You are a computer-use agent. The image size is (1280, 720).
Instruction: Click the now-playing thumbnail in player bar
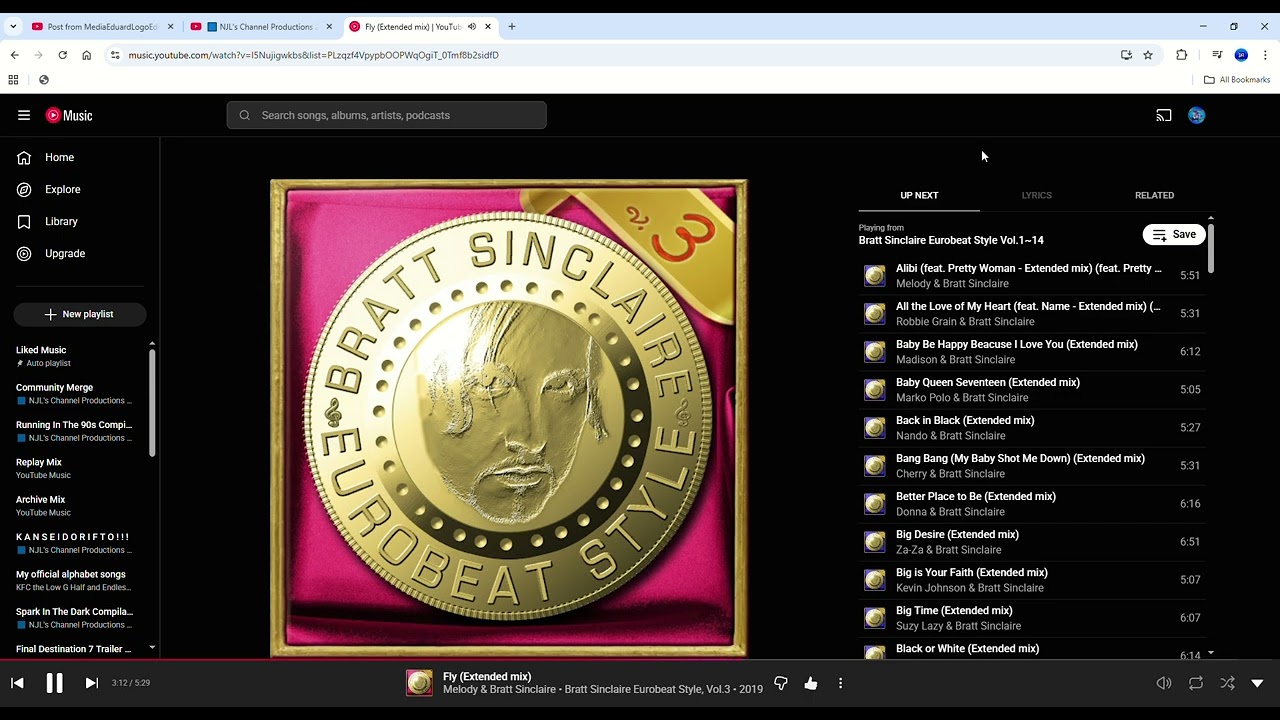click(420, 683)
